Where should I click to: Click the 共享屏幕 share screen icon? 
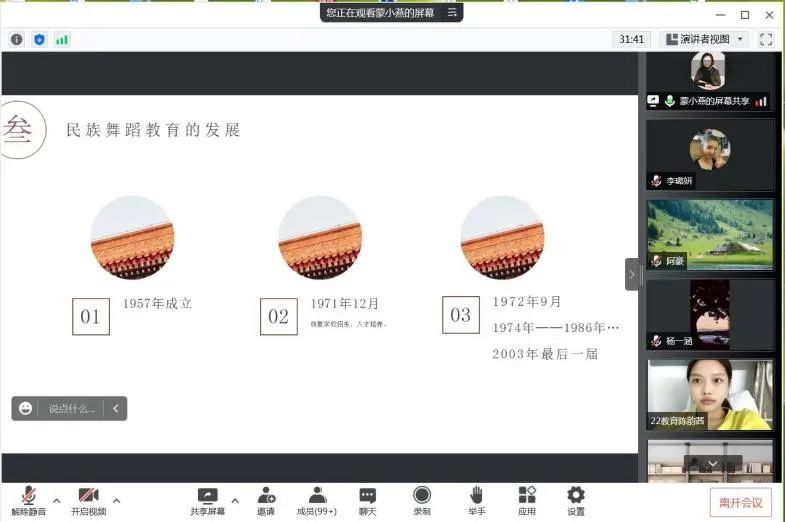207,500
